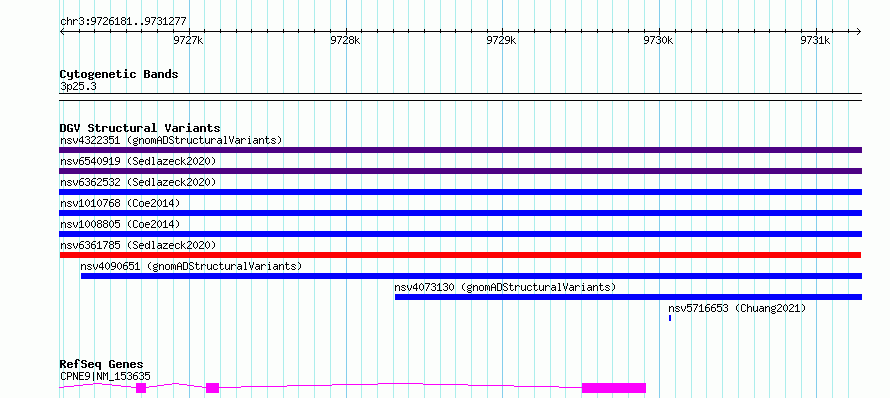Click the left arrowhead of the ruler
This screenshot has height=398, width=890.
pos(62,31)
